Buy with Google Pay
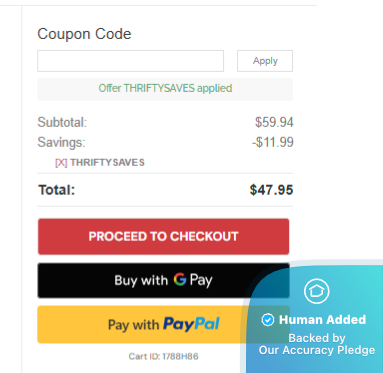Viewport: 383px width, 373px height. (163, 280)
